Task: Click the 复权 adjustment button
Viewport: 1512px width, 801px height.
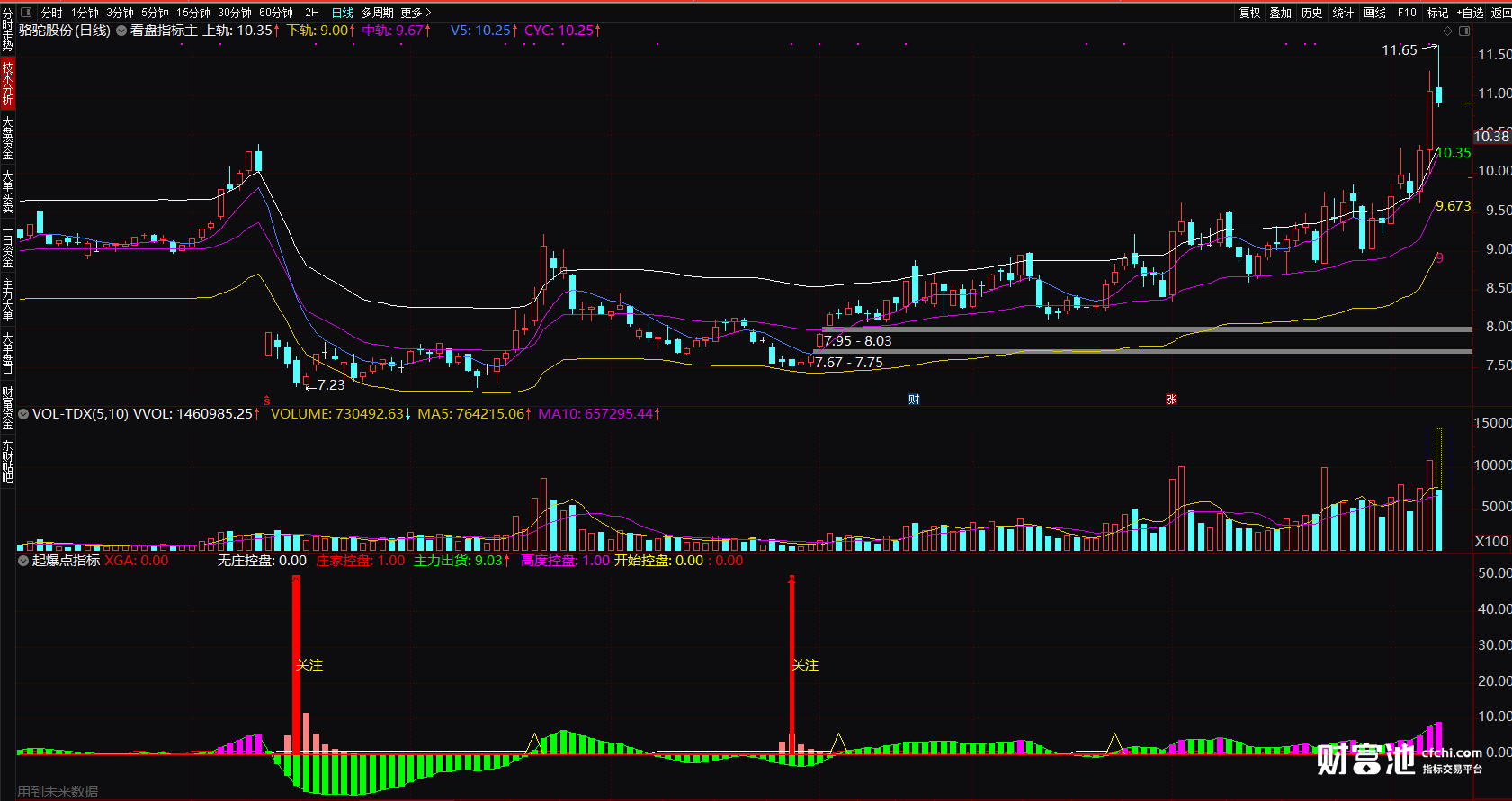Action: point(1250,13)
